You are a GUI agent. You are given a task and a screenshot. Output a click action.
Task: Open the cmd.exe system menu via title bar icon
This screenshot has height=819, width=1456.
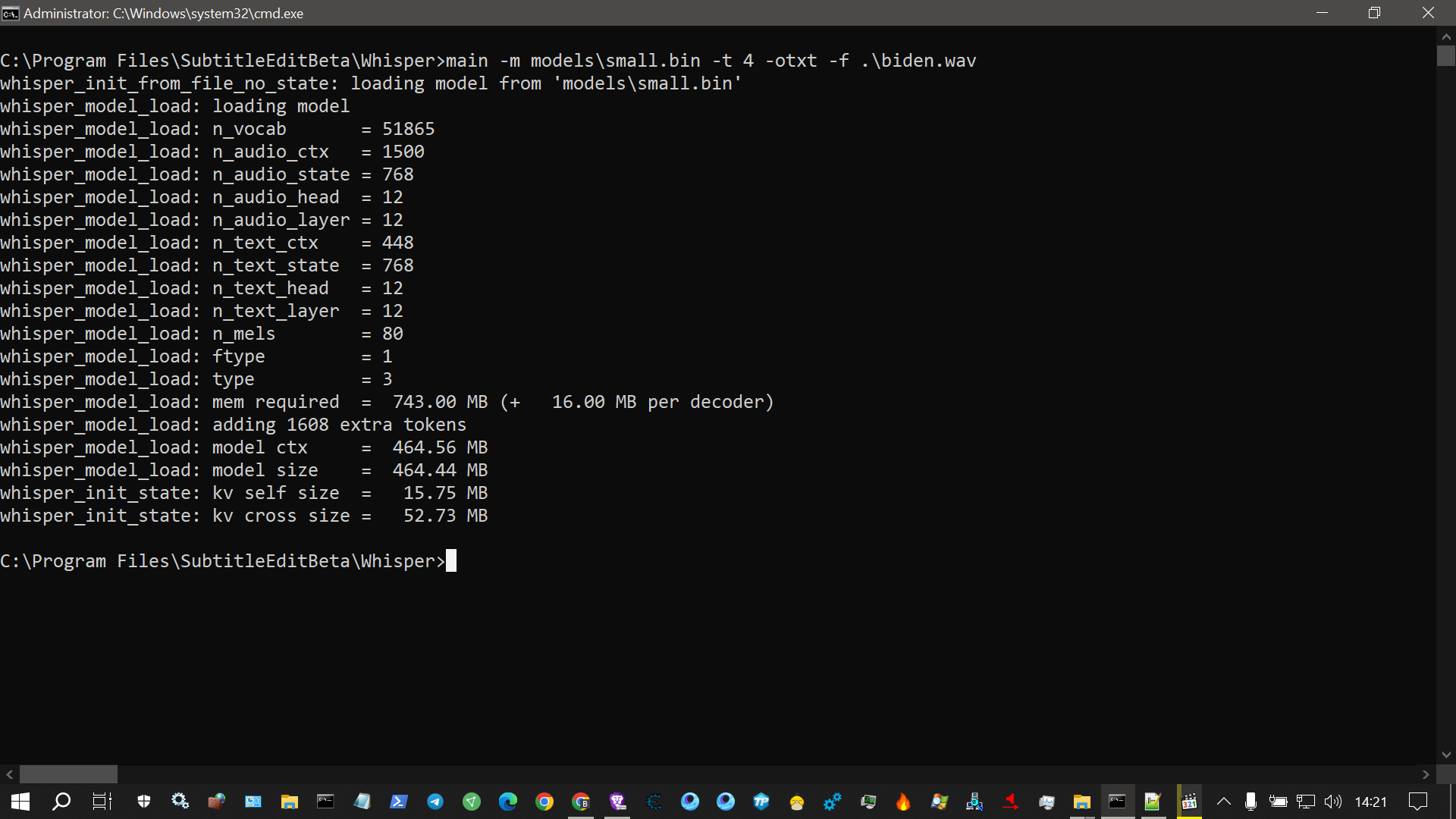(x=11, y=13)
